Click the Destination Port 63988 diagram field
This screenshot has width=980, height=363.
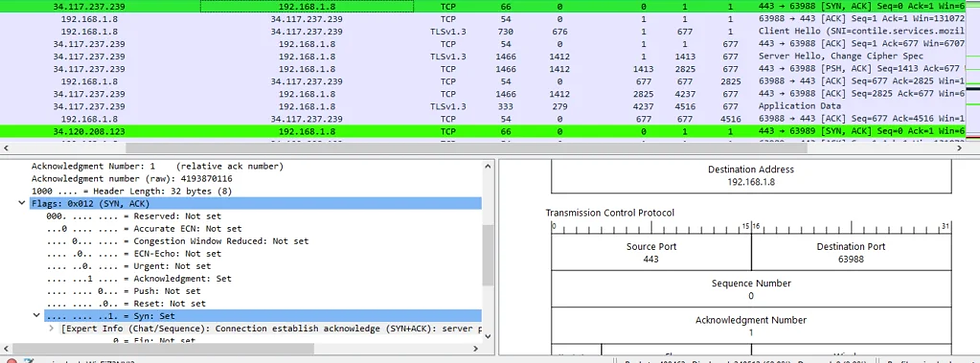(851, 252)
